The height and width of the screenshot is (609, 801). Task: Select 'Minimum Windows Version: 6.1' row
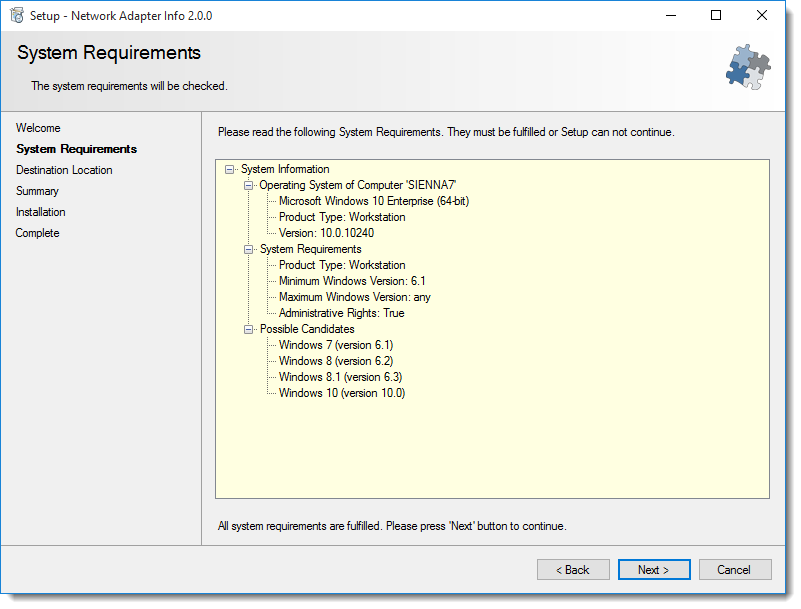pyautogui.click(x=352, y=281)
